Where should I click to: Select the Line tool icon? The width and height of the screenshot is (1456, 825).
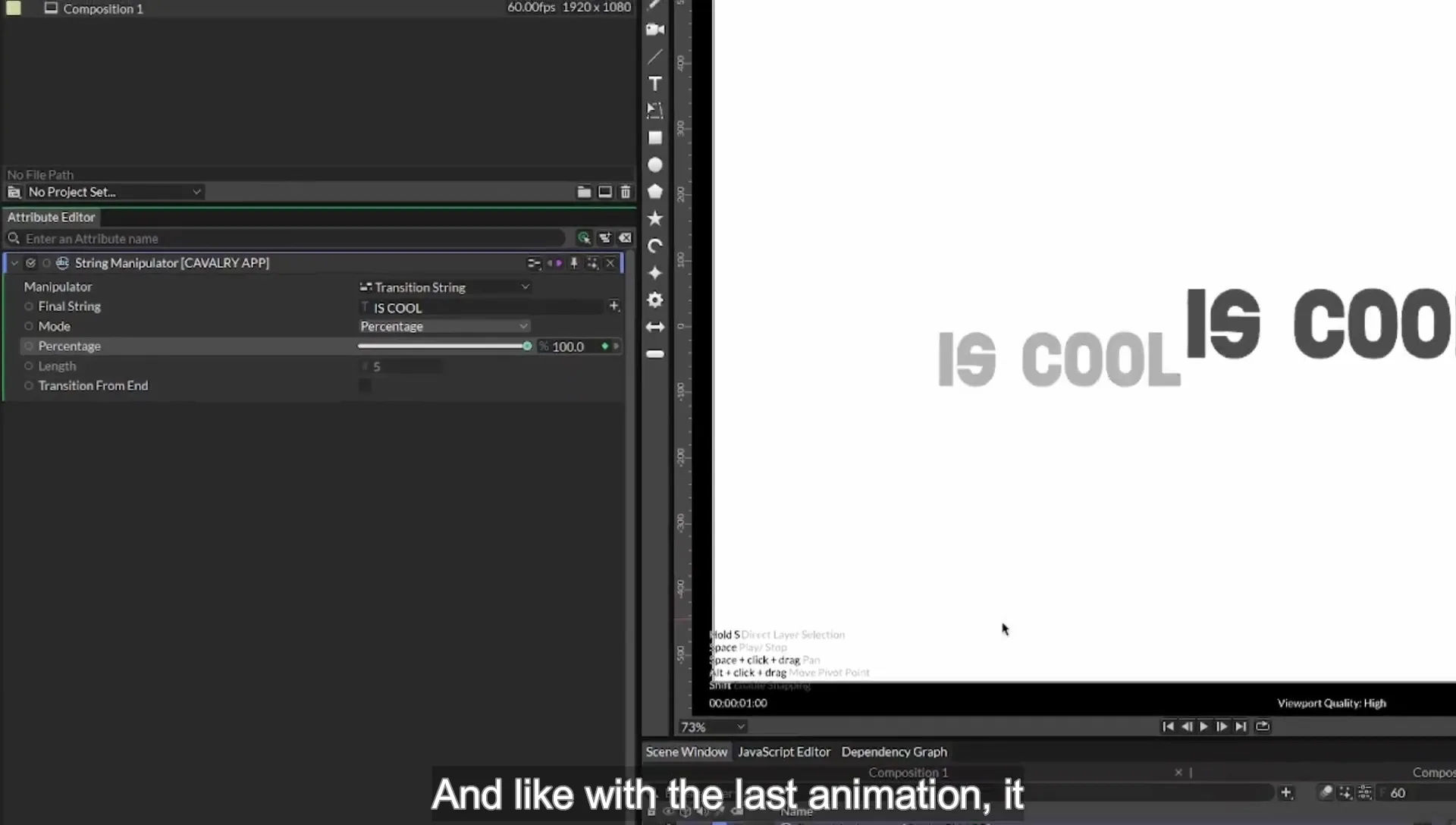pyautogui.click(x=655, y=57)
